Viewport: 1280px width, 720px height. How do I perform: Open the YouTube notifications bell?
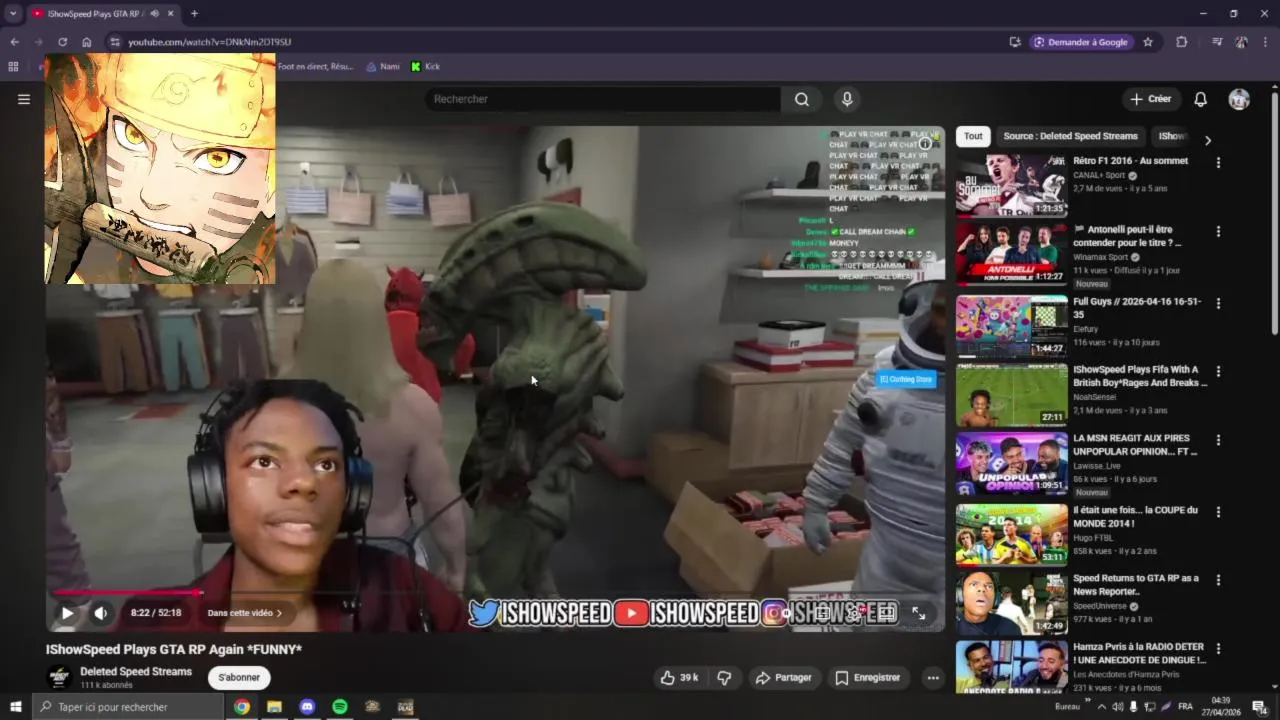(1200, 99)
